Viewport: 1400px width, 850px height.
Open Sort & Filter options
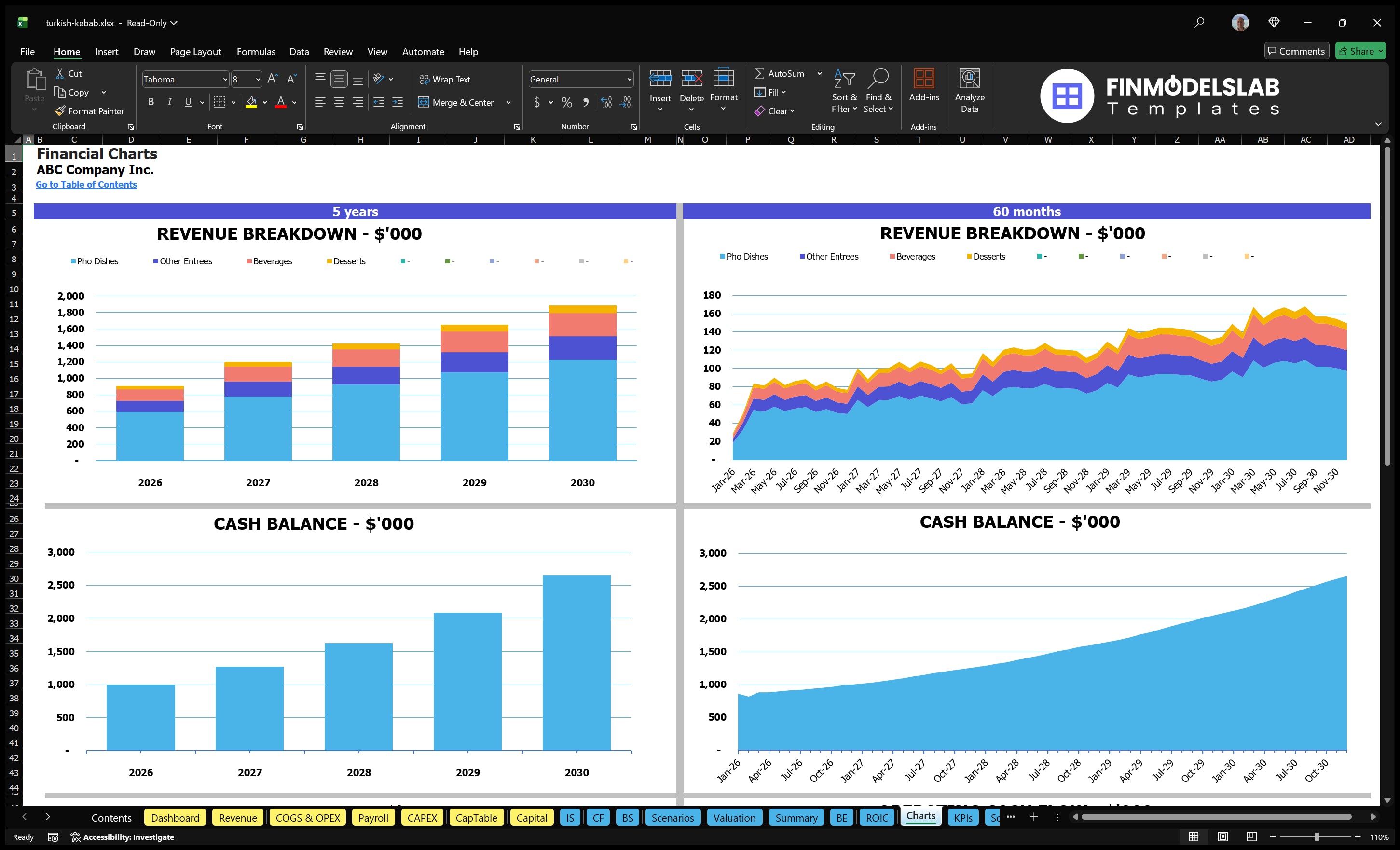(844, 91)
